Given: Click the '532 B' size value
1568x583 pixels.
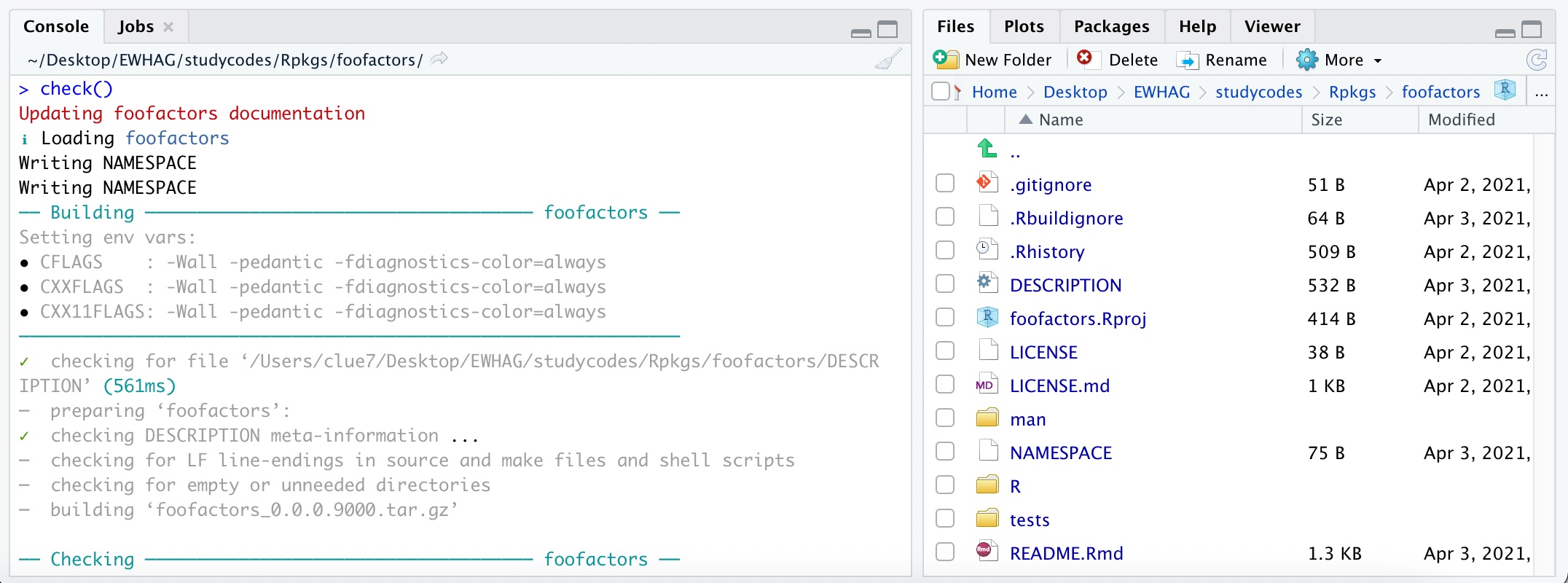Looking at the screenshot, I should pos(1331,285).
